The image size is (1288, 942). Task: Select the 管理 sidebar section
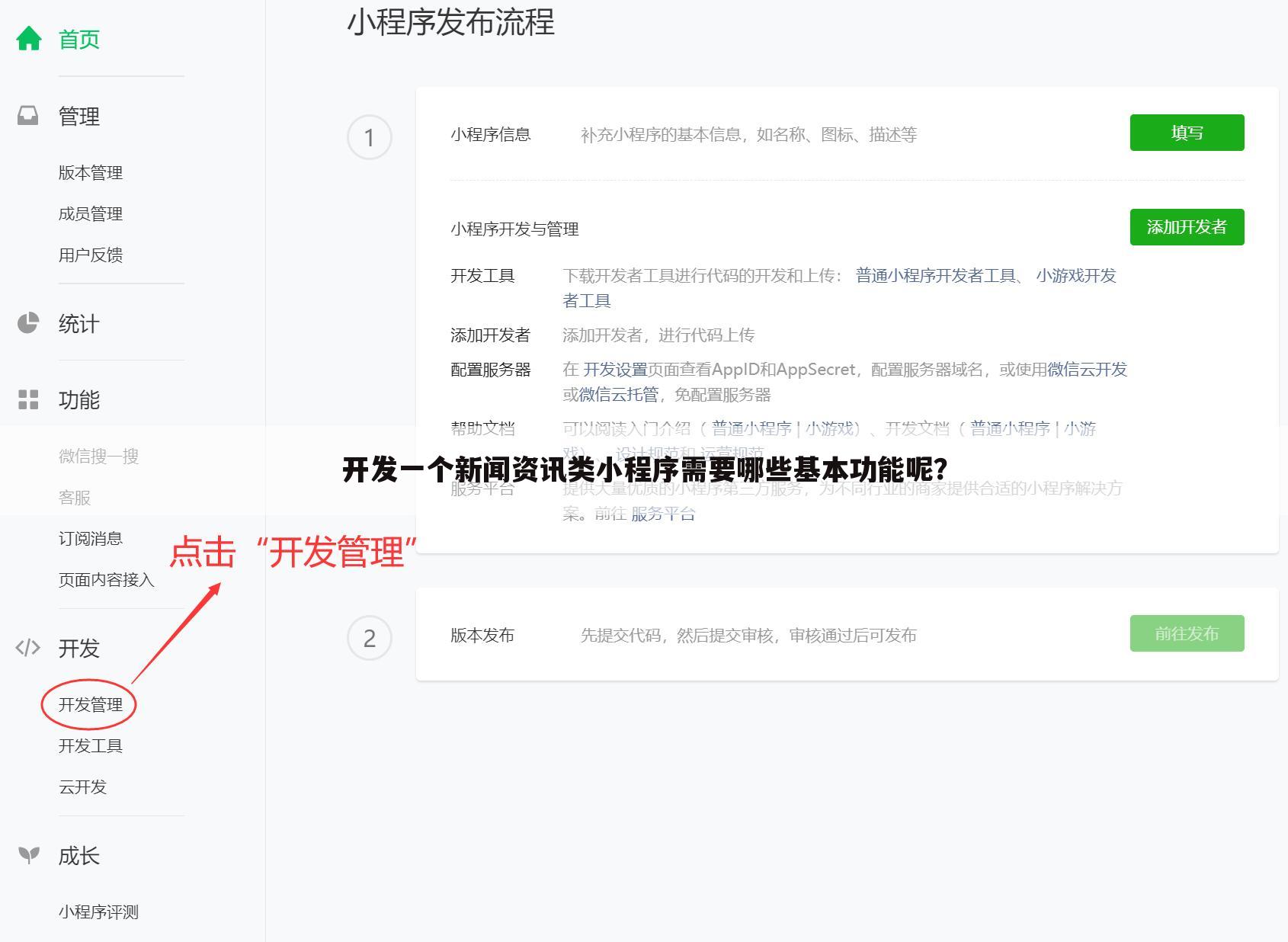79,117
